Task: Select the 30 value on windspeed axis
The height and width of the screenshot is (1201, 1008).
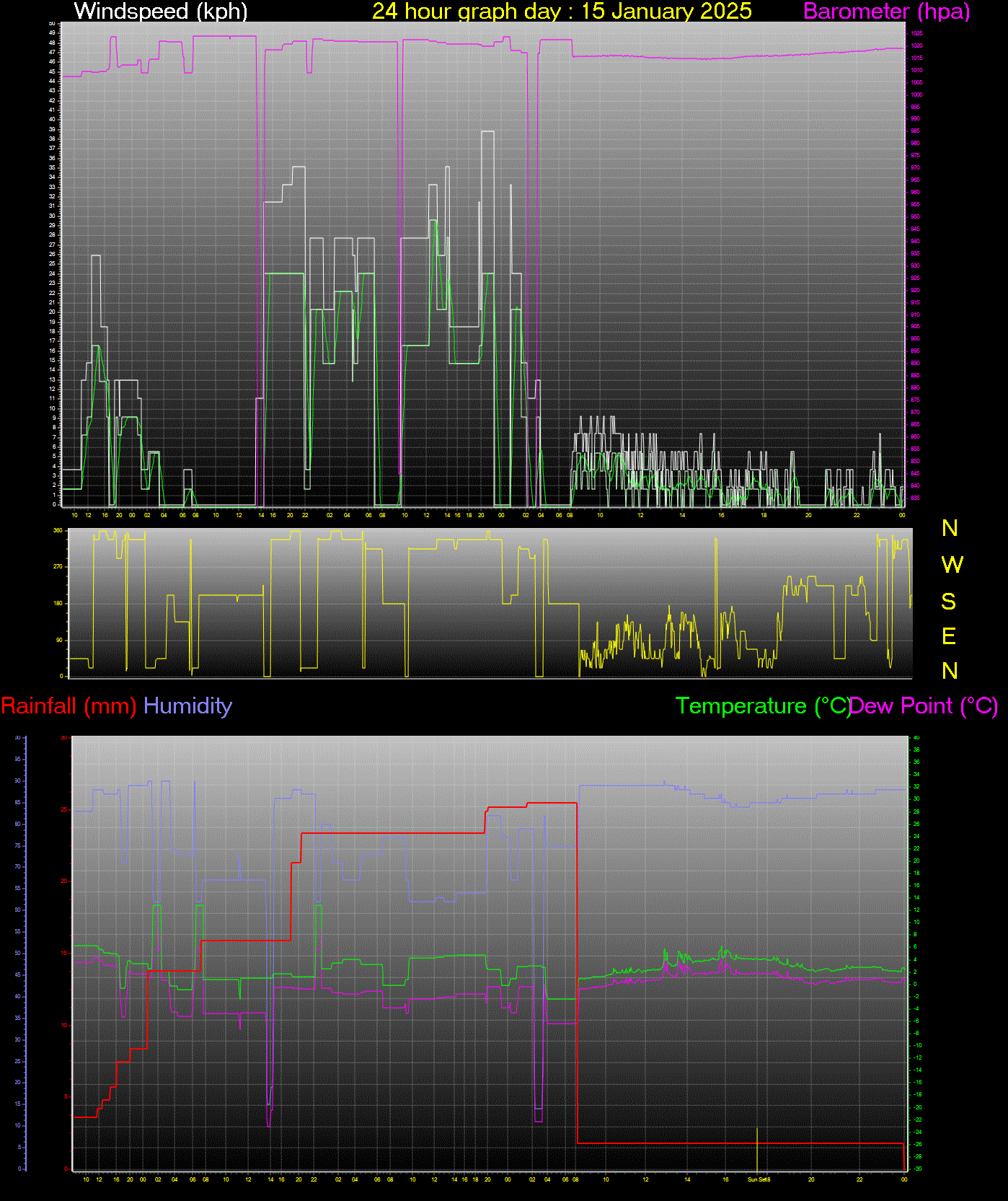Action: click(x=52, y=216)
